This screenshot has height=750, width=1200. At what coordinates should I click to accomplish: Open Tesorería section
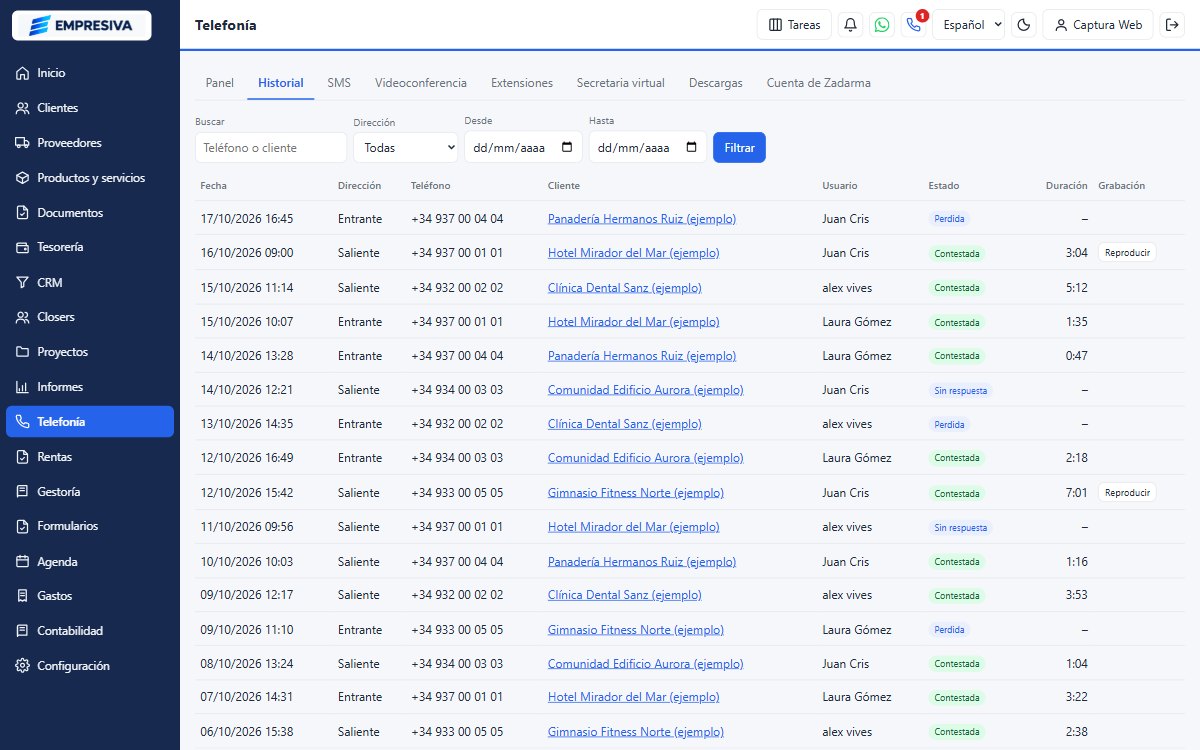click(90, 247)
